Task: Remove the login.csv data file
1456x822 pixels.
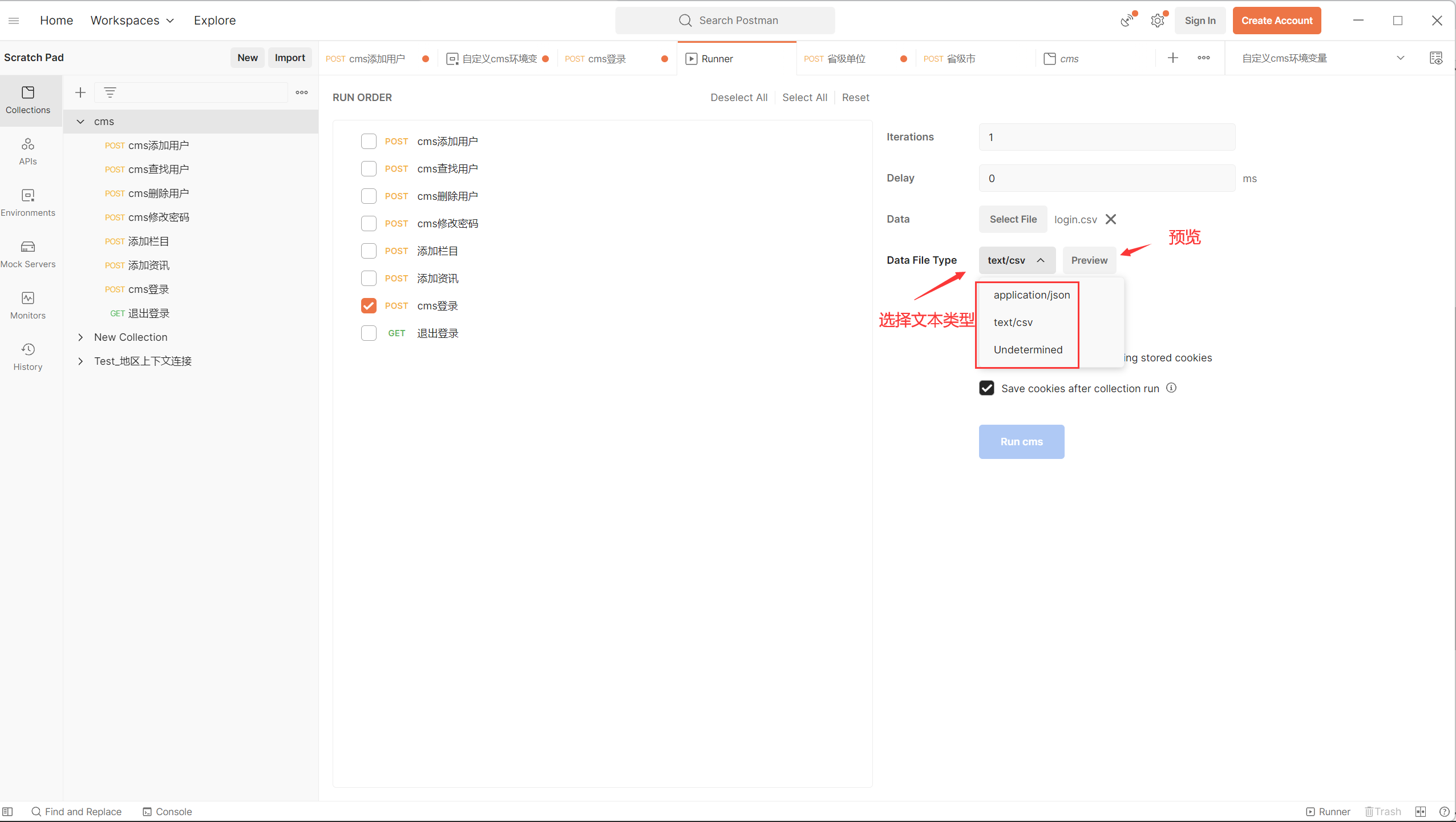Action: coord(1110,219)
